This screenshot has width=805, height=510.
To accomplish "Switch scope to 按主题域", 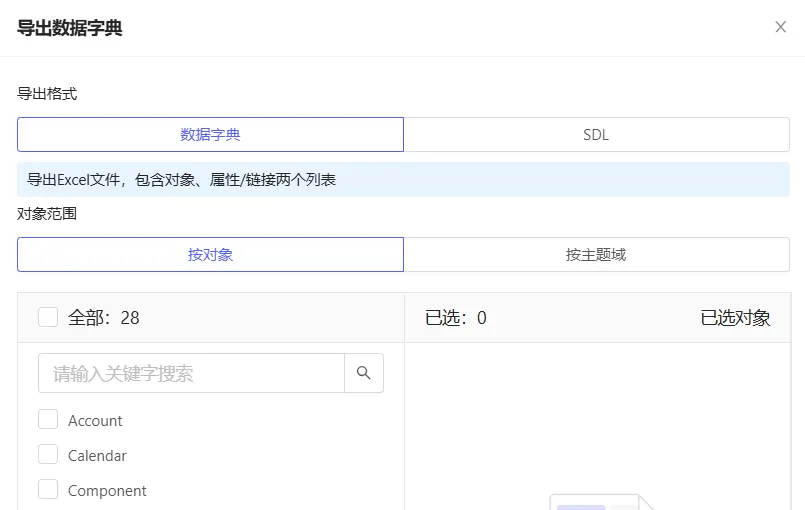I will [596, 255].
